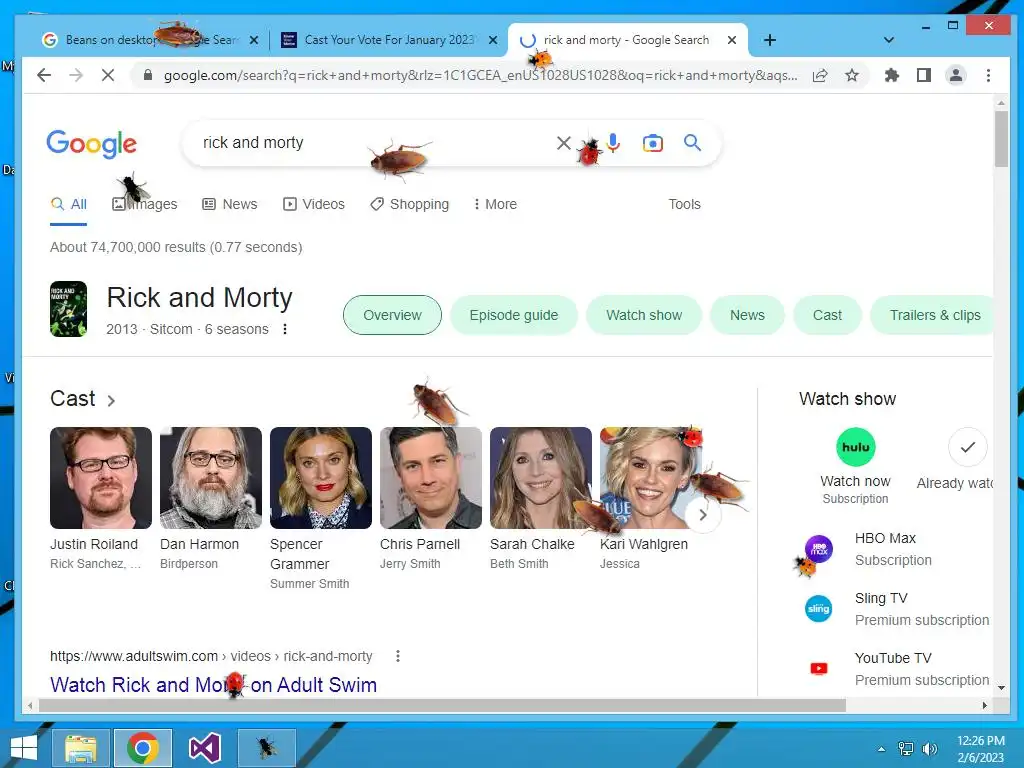Share this page via share icon
The height and width of the screenshot is (768, 1024).
pos(820,75)
